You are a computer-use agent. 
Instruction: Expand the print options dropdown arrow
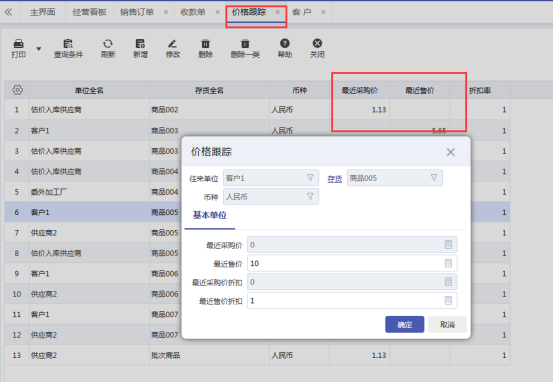[x=39, y=49]
